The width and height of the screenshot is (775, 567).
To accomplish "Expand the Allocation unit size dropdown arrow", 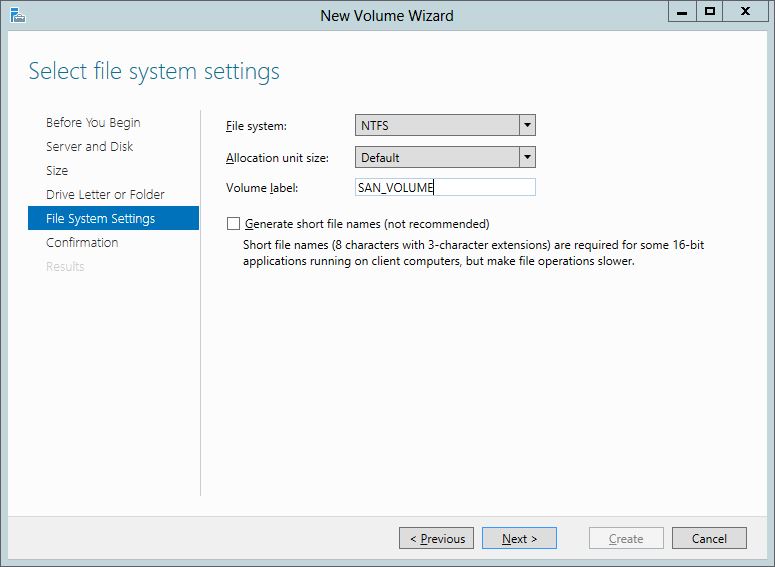I will point(527,157).
